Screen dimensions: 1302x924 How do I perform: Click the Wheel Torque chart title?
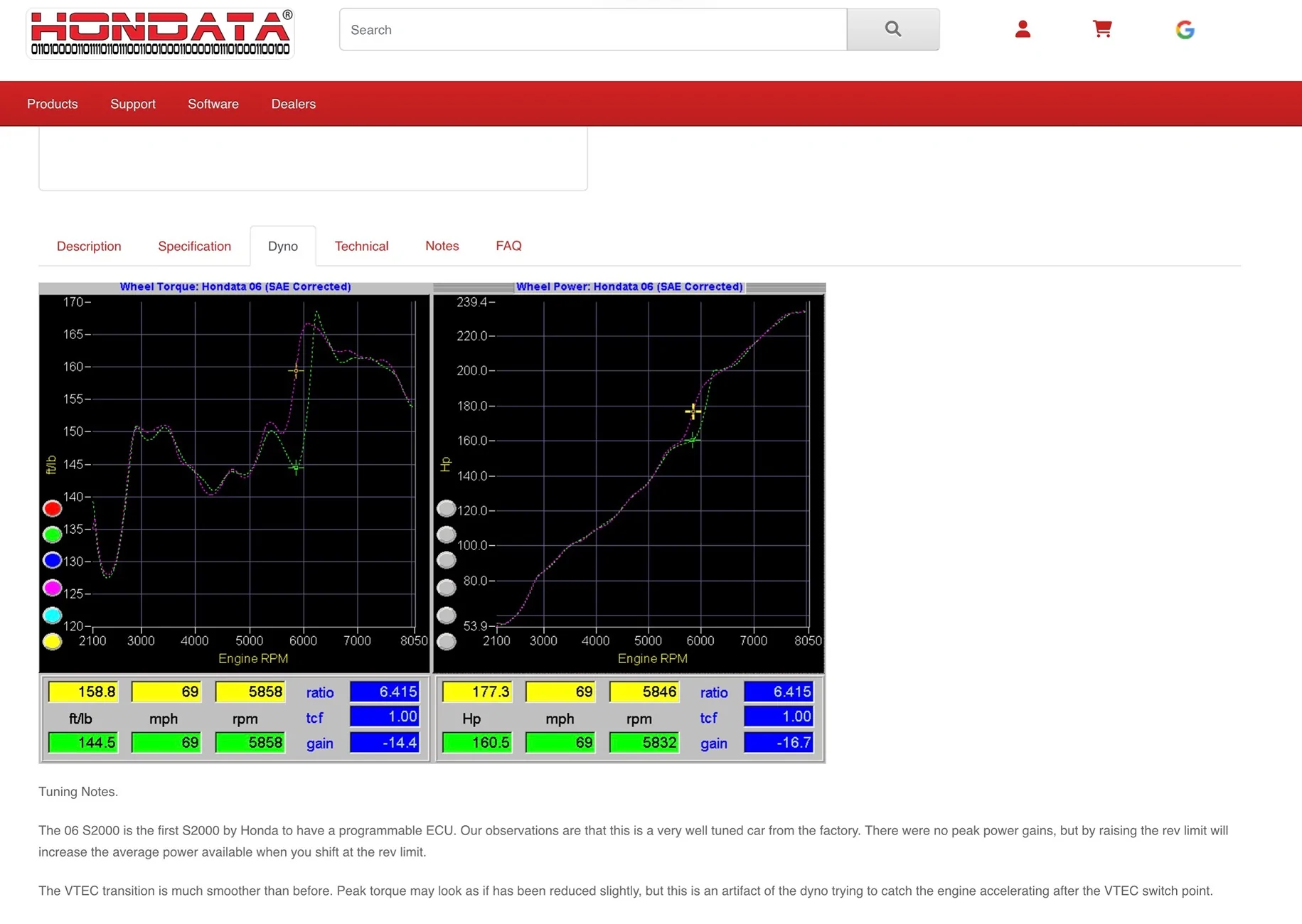point(235,286)
